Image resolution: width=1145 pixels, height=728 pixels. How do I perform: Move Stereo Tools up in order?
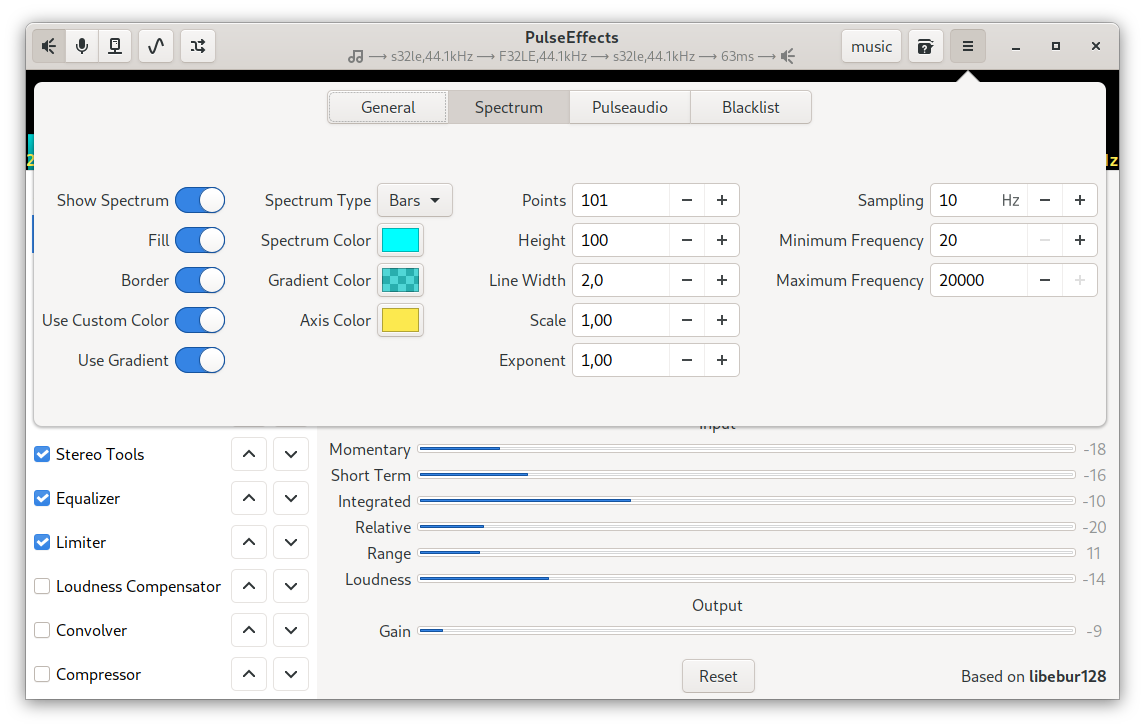click(249, 454)
